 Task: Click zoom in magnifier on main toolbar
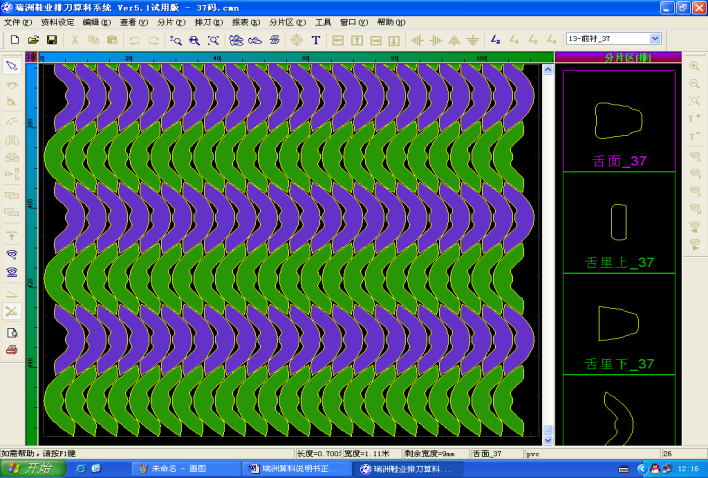(x=176, y=40)
